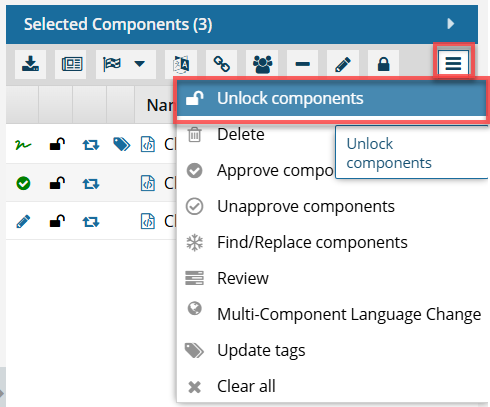The height and width of the screenshot is (407, 490).
Task: Toggle the hamburger menu button
Action: pyautogui.click(x=453, y=63)
